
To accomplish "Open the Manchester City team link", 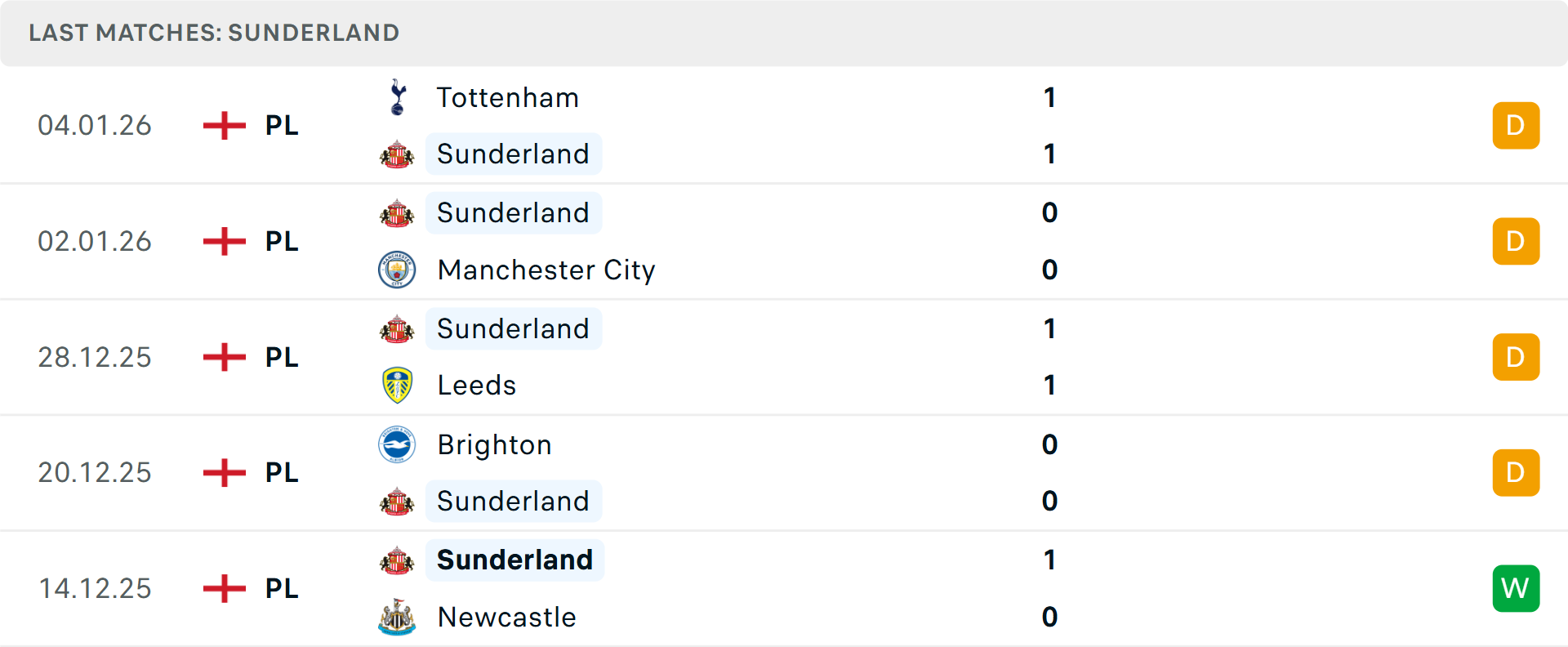I will (546, 270).
